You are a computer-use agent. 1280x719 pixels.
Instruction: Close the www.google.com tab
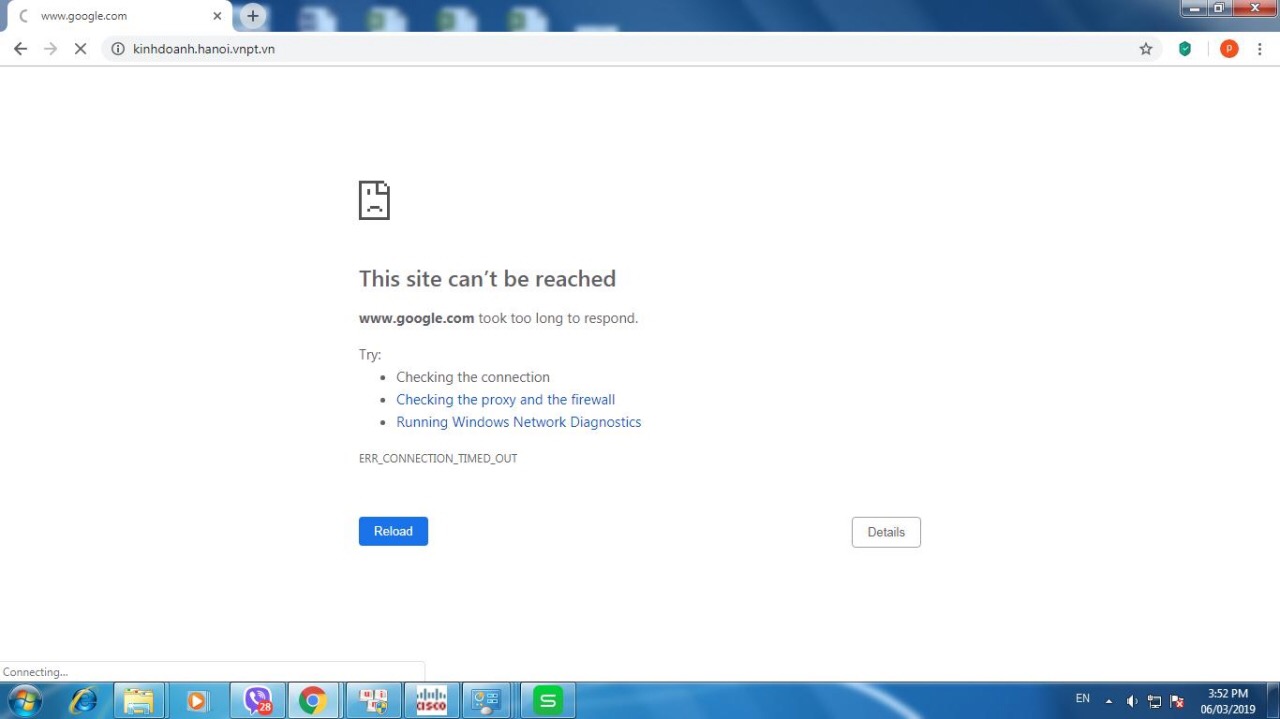point(217,16)
